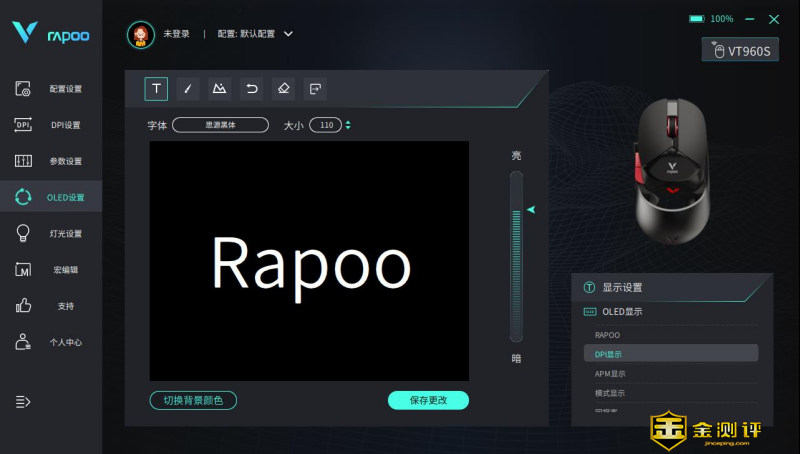Open the 配置 默认配置 profile dropdown

coord(256,34)
